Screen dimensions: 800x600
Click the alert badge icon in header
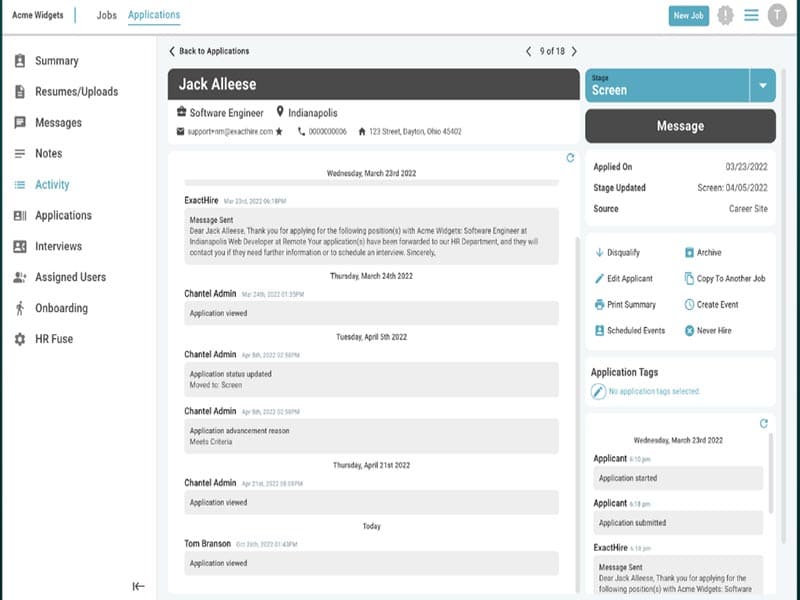pos(725,15)
